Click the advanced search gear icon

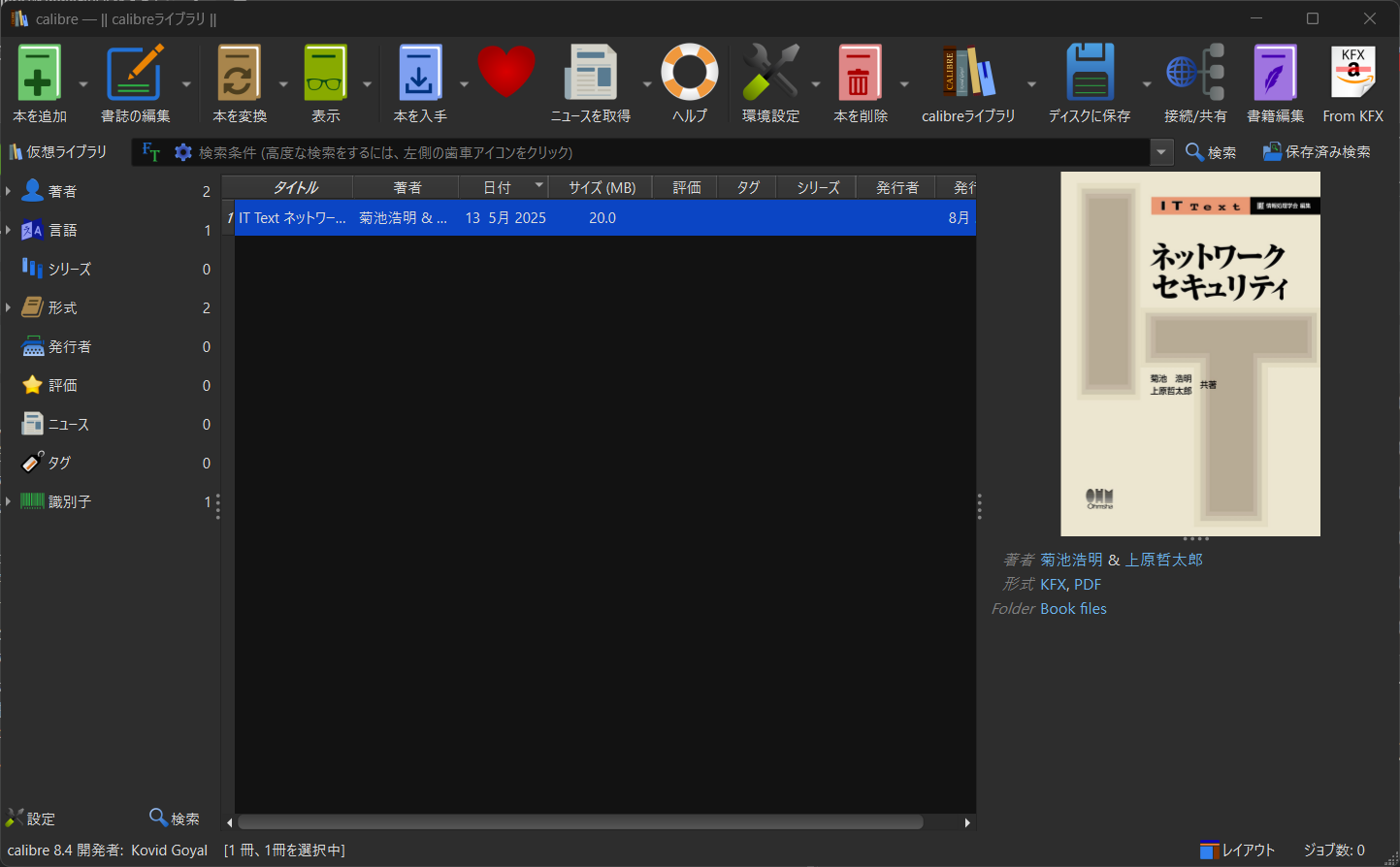183,152
